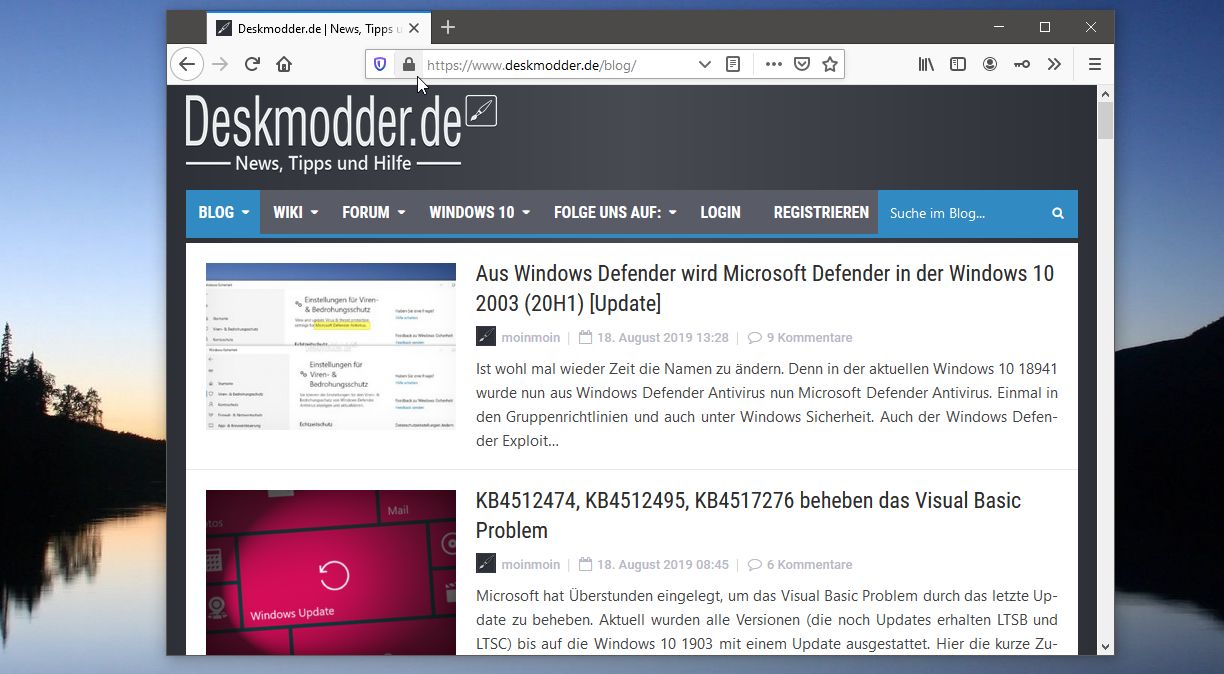Click the search magnifier in blog search
Image resolution: width=1224 pixels, height=674 pixels.
[1058, 213]
